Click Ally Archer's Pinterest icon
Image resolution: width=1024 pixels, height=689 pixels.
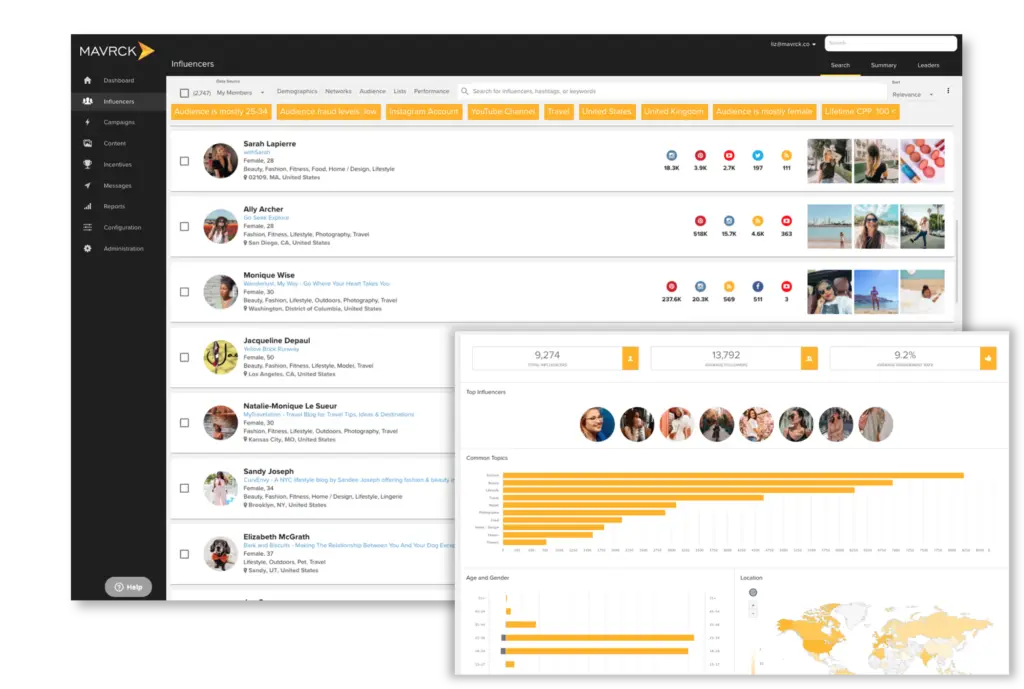[x=700, y=221]
